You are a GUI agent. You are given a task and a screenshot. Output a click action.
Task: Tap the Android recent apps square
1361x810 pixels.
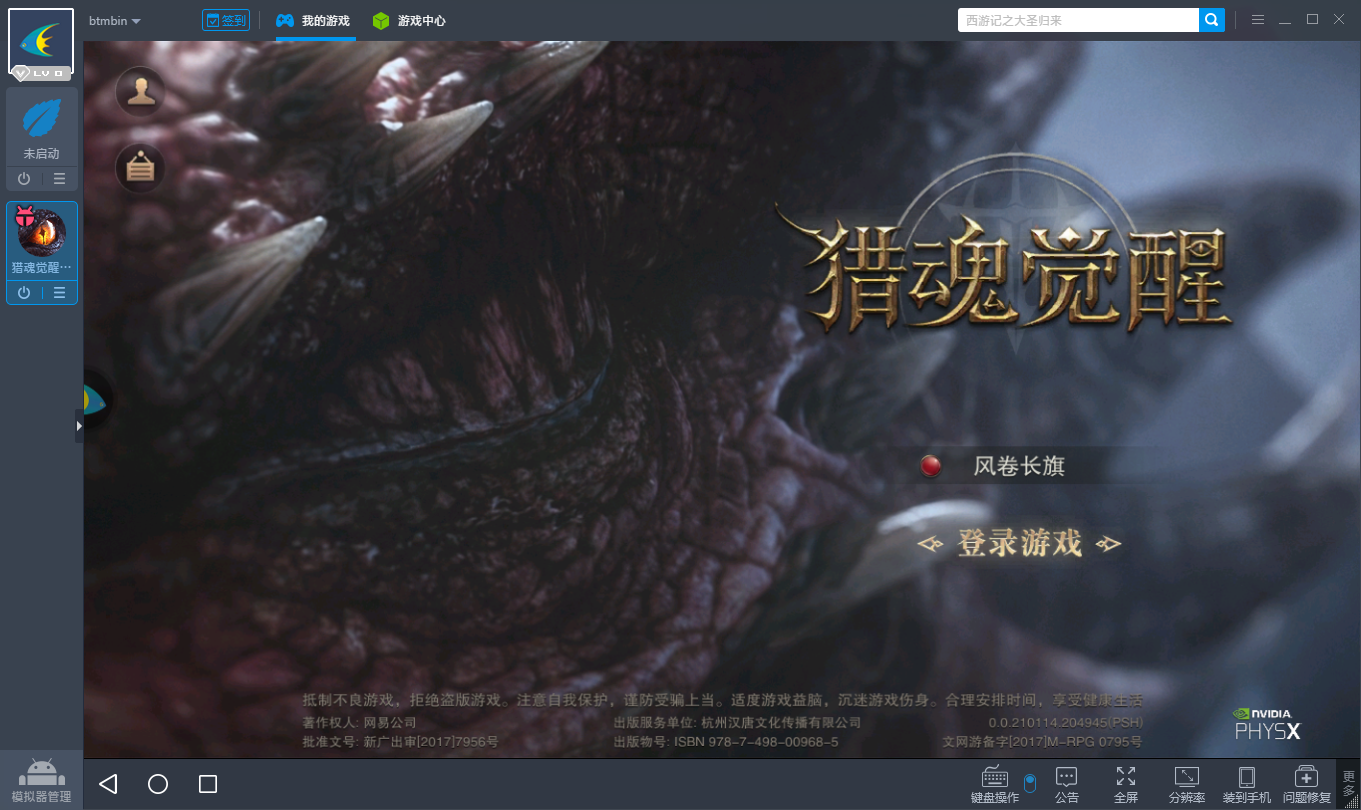(x=208, y=784)
